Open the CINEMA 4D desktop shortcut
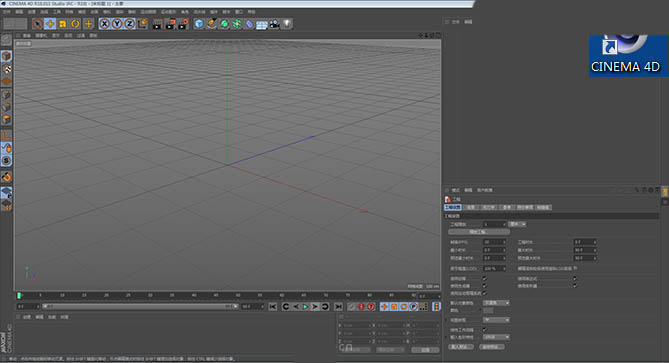The image size is (669, 363). [x=628, y=56]
